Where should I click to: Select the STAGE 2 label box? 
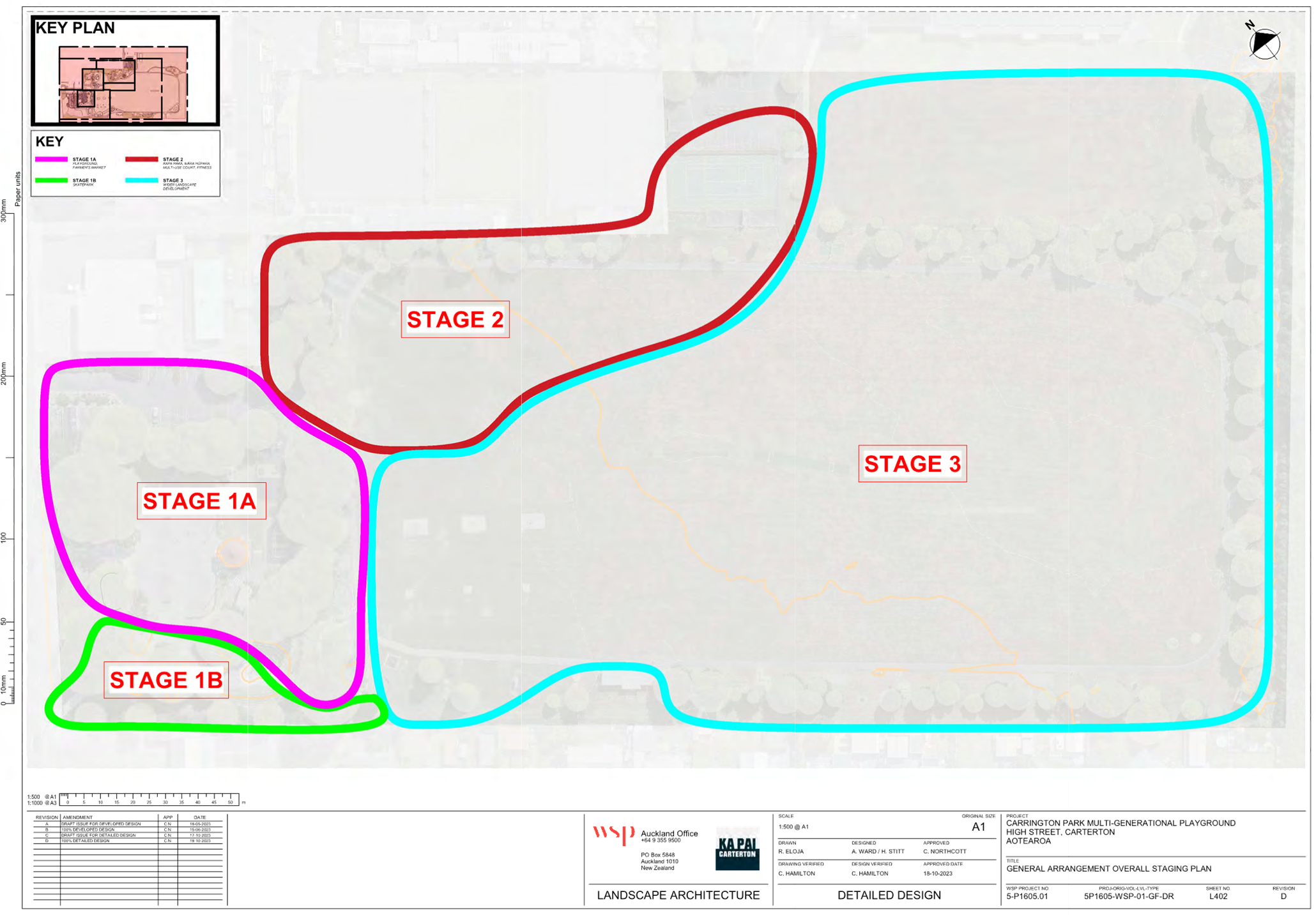pyautogui.click(x=455, y=319)
